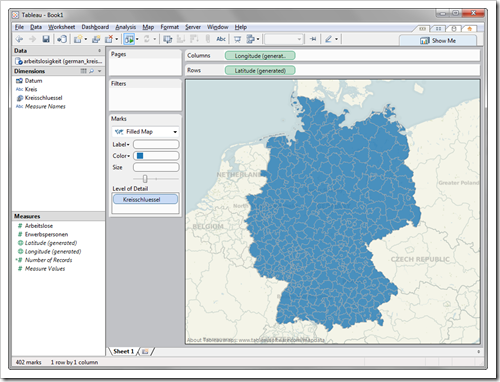
Task: Click the Duplicate Sheet toolbar icon
Action: tap(96, 39)
